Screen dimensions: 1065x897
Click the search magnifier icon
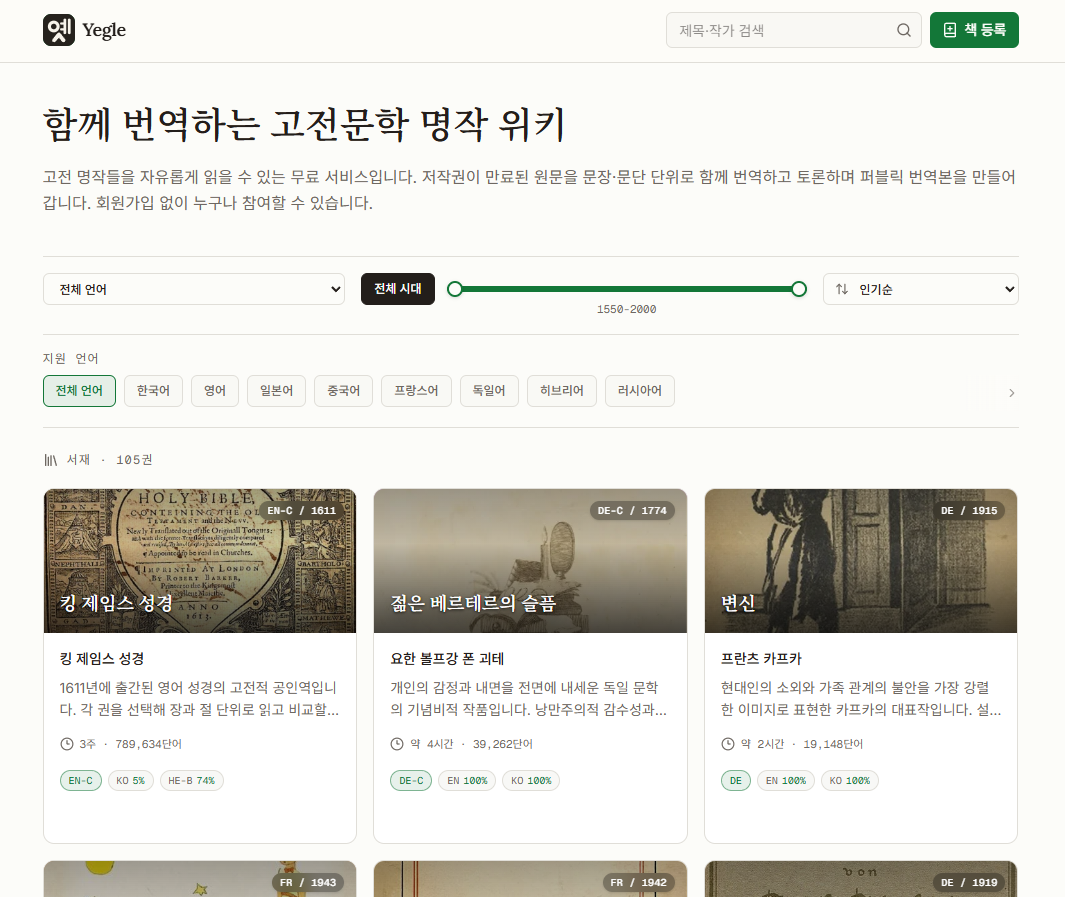coord(903,30)
